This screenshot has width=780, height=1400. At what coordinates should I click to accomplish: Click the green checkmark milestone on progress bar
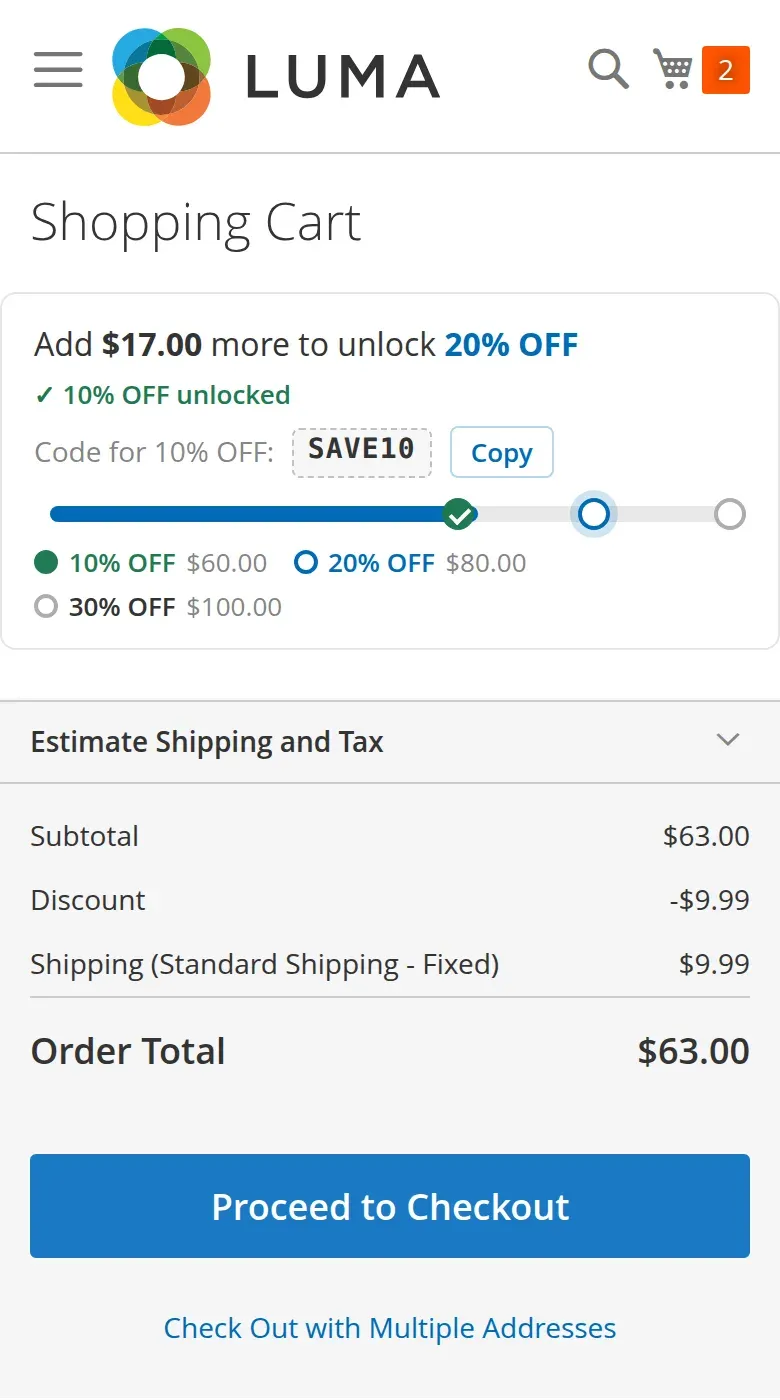459,514
